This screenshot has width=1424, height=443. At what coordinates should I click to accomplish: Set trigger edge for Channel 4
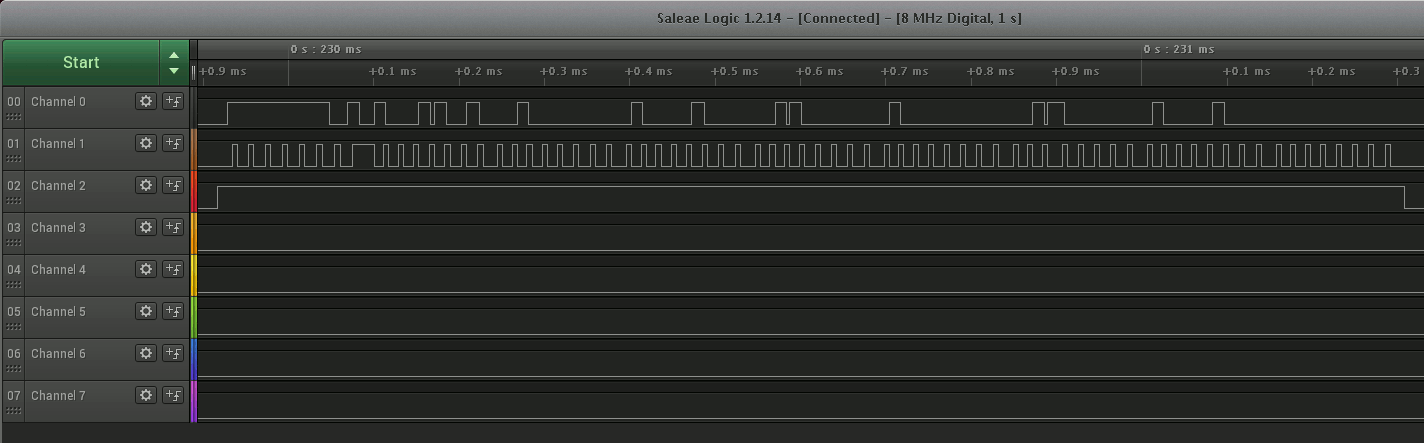pos(173,269)
